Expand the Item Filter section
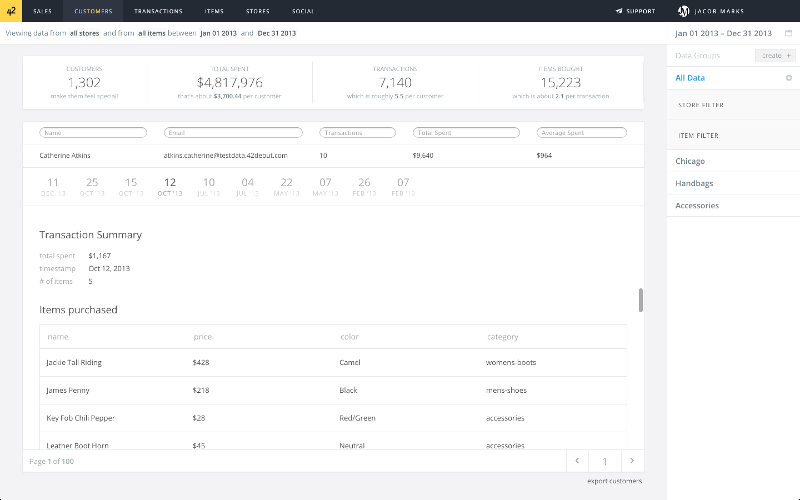Viewport: 800px width, 500px height. click(x=733, y=135)
